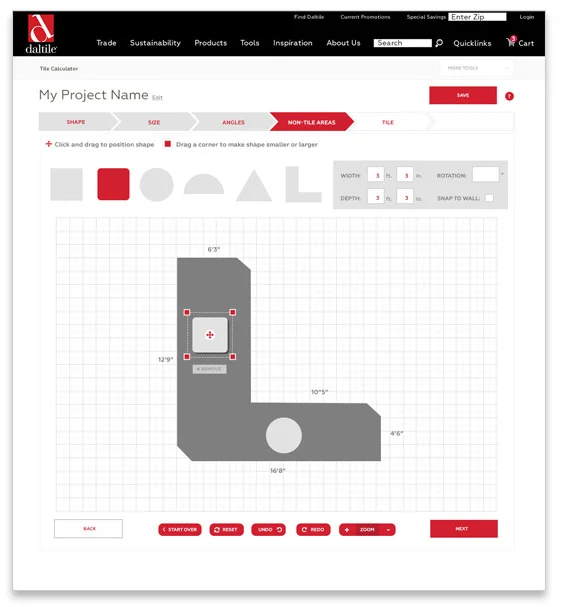The image size is (565, 607).
Task: Click the top-right red resize handle
Action: tap(233, 312)
